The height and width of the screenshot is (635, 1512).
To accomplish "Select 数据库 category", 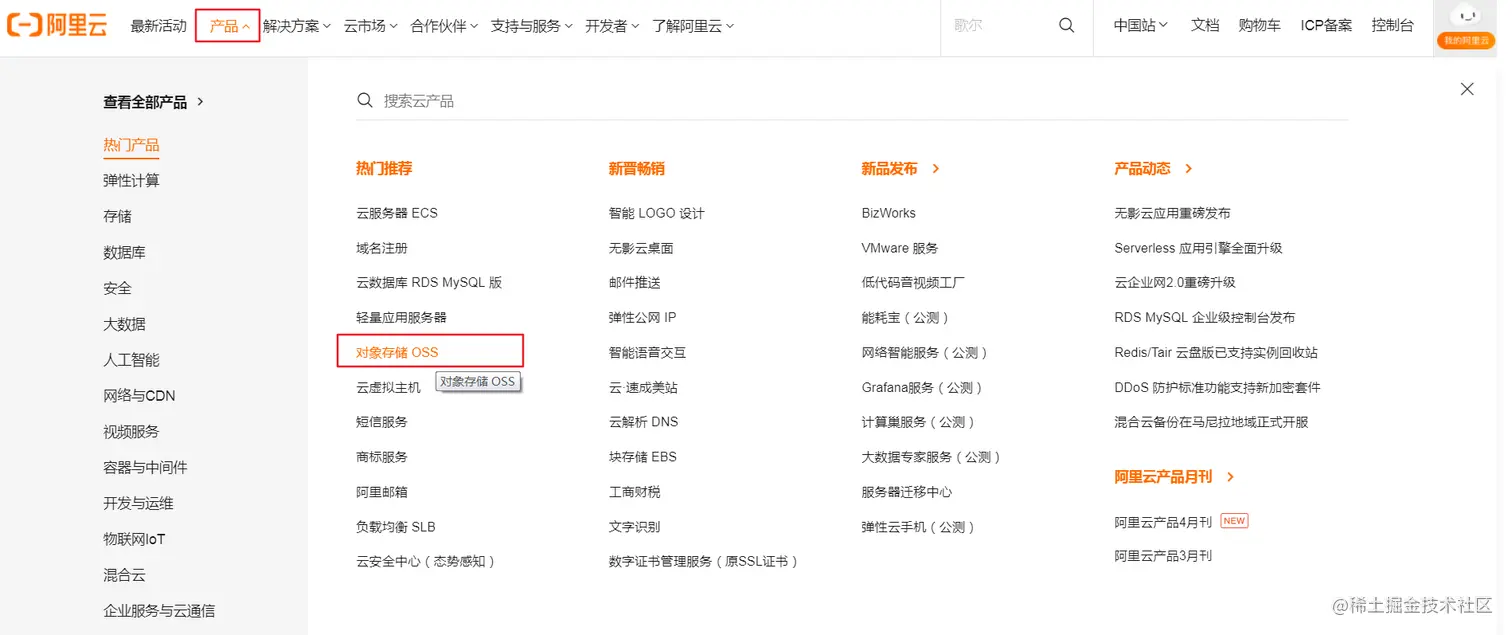I will (x=124, y=253).
